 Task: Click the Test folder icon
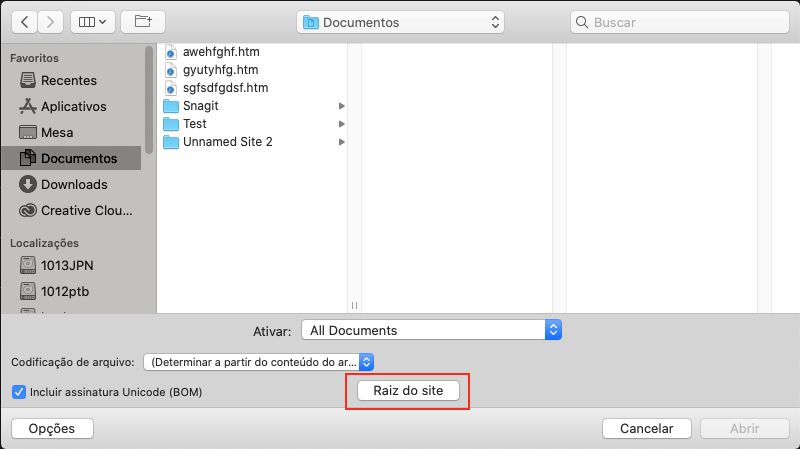tap(171, 124)
